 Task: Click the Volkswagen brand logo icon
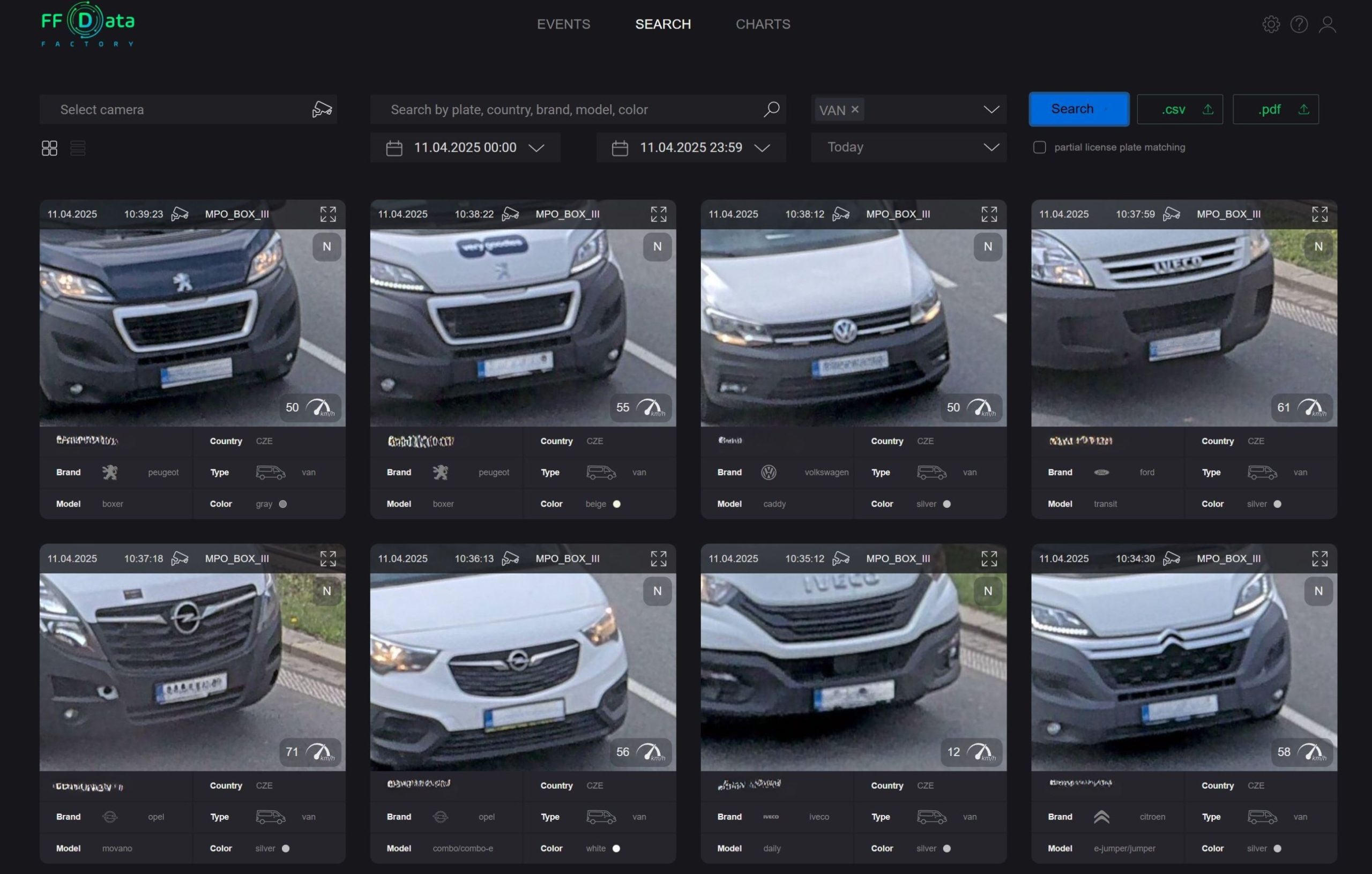769,472
